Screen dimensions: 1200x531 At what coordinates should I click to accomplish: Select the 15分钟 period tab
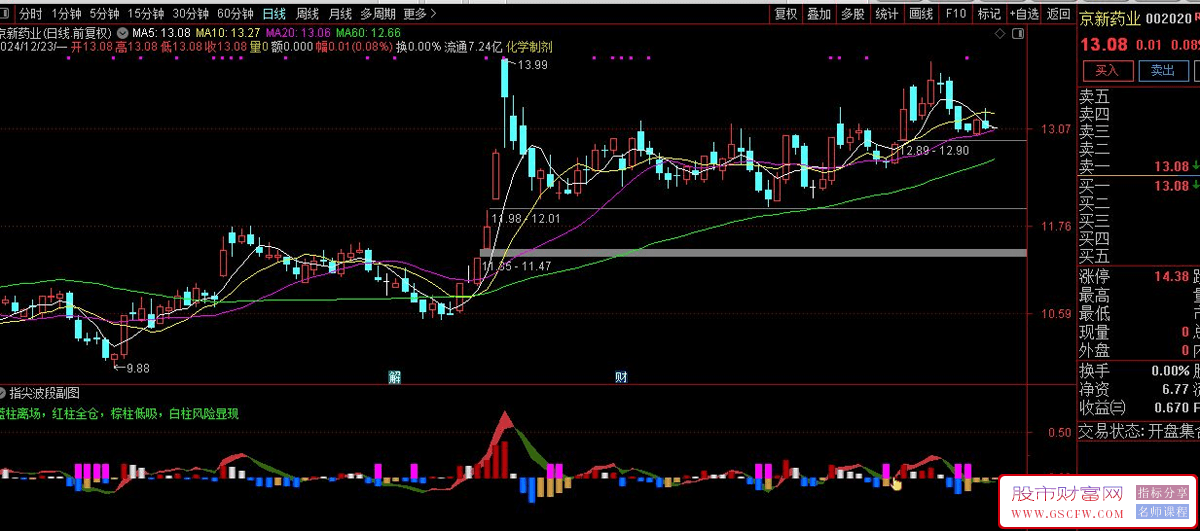point(146,14)
